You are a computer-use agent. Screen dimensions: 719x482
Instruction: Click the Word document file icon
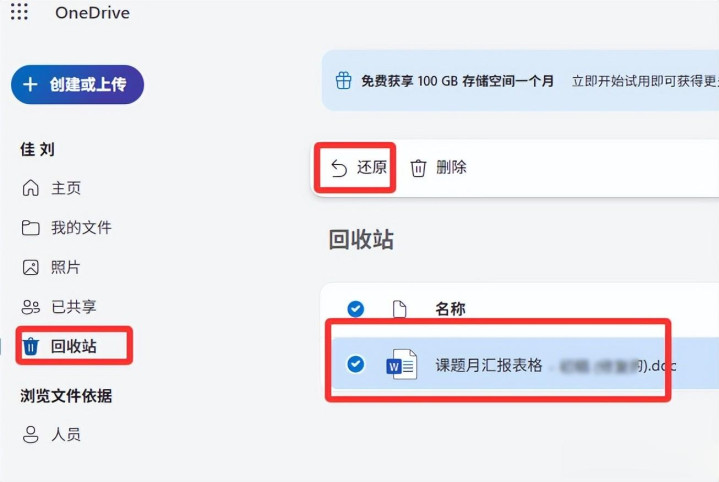pos(402,365)
